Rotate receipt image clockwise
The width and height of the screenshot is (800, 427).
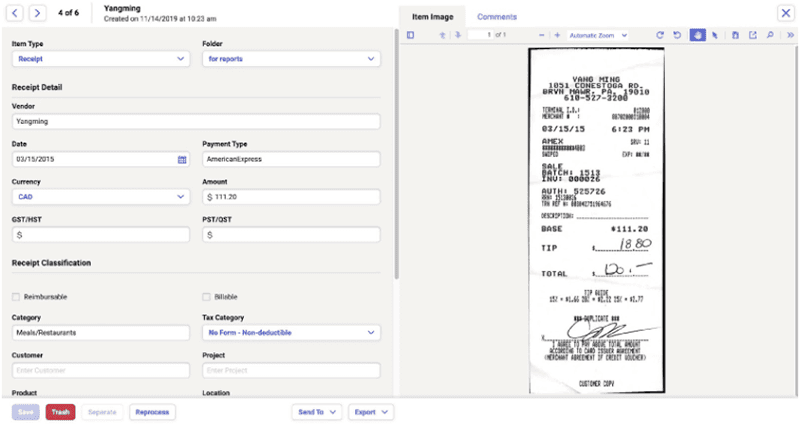(x=660, y=35)
